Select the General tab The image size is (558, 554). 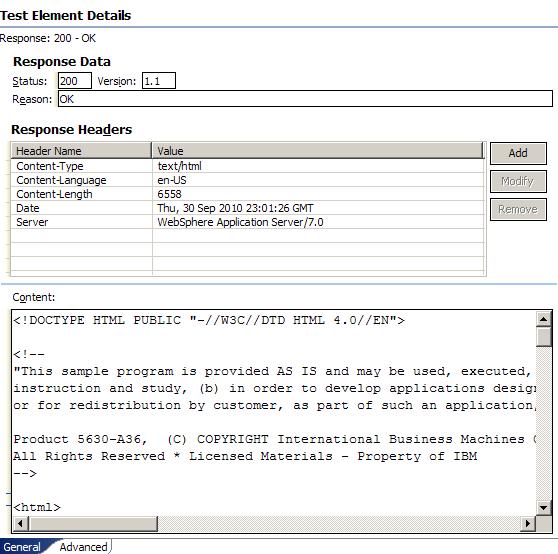click(x=22, y=547)
